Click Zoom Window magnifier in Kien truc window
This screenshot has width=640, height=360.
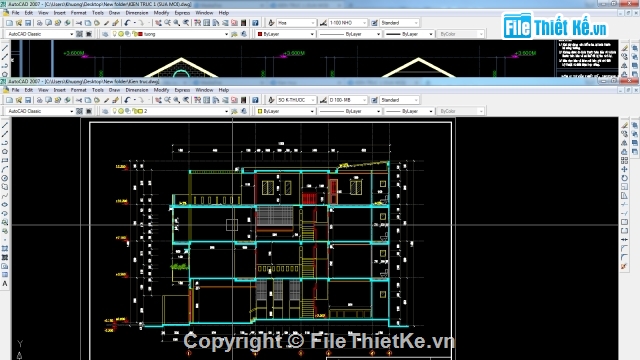click(177, 100)
